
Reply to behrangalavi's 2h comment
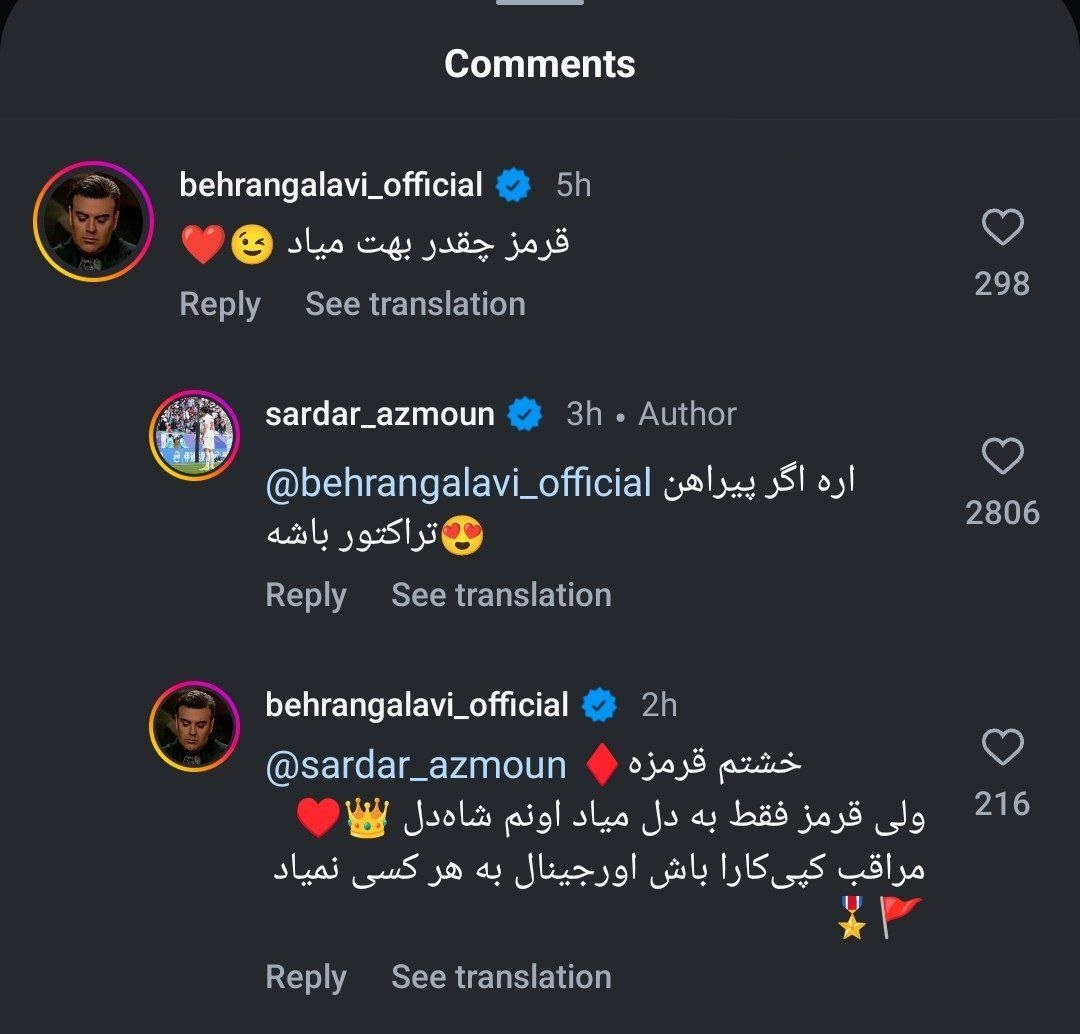305,977
